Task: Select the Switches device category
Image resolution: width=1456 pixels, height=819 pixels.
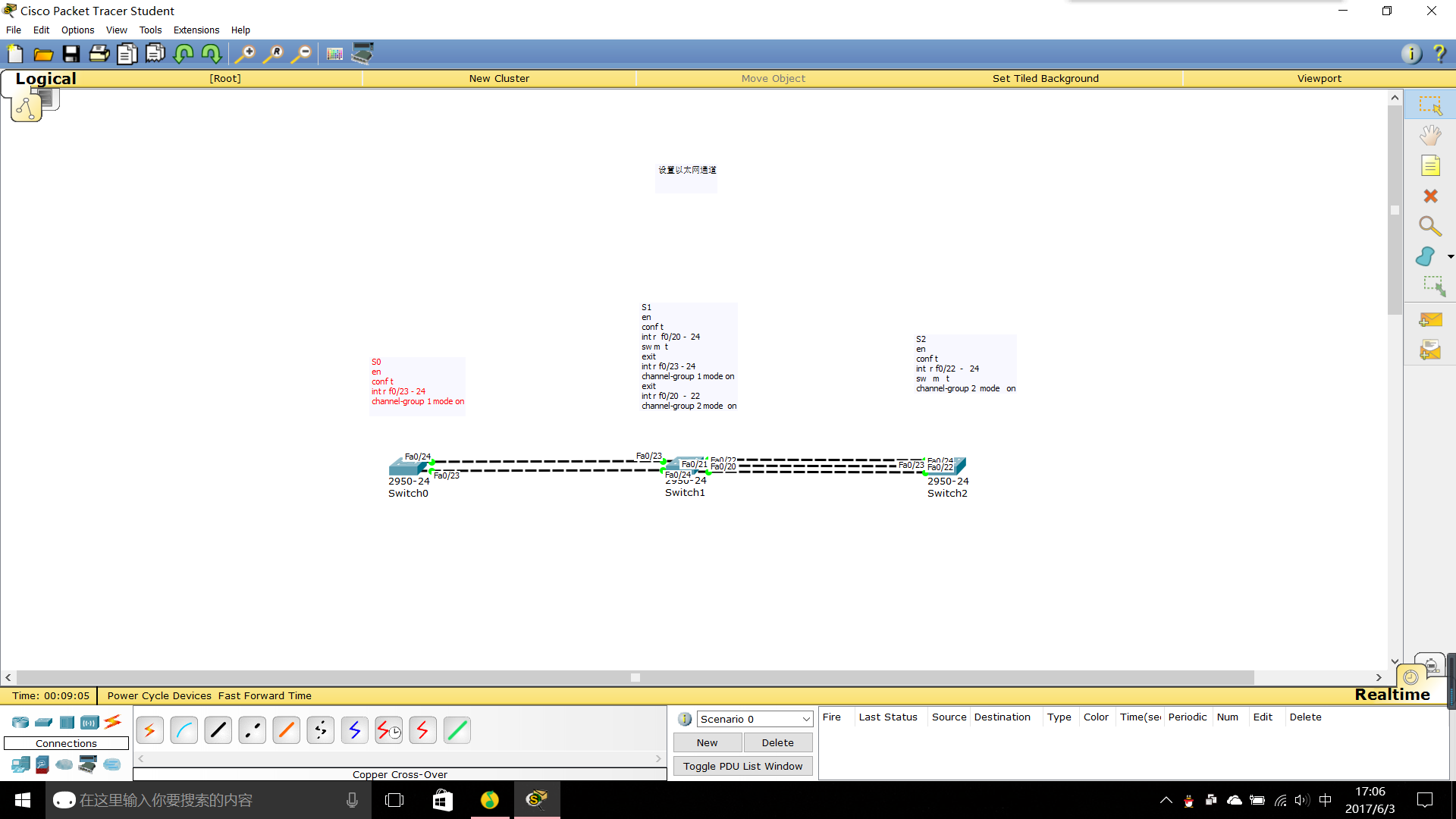Action: (x=44, y=723)
